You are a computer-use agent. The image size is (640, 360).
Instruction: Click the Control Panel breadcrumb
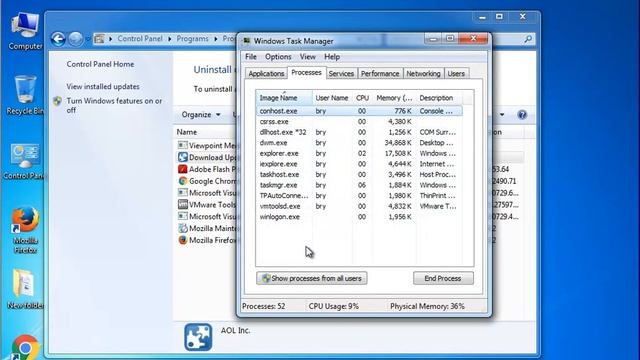point(140,39)
